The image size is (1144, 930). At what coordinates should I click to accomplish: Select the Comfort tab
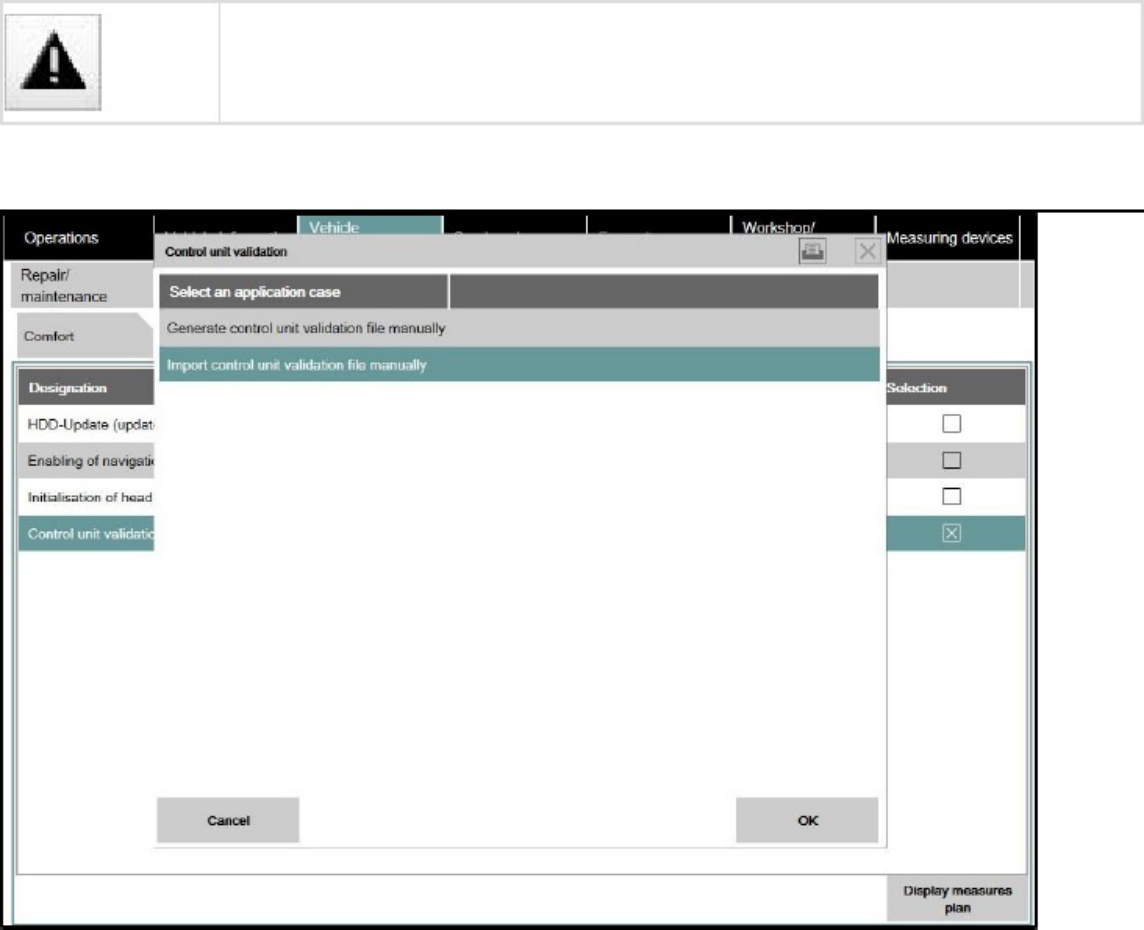pos(85,336)
